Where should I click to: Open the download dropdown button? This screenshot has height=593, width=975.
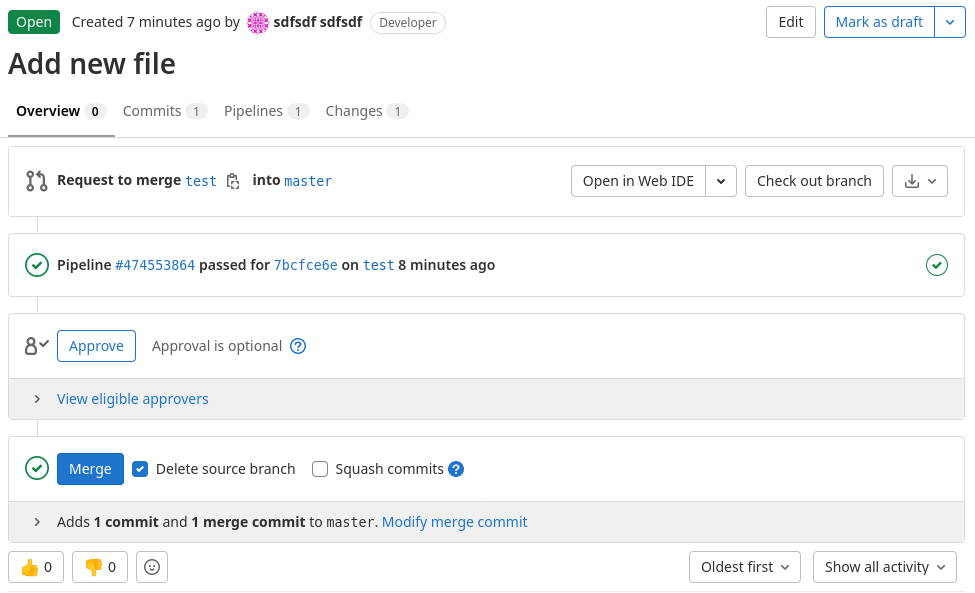click(x=919, y=181)
